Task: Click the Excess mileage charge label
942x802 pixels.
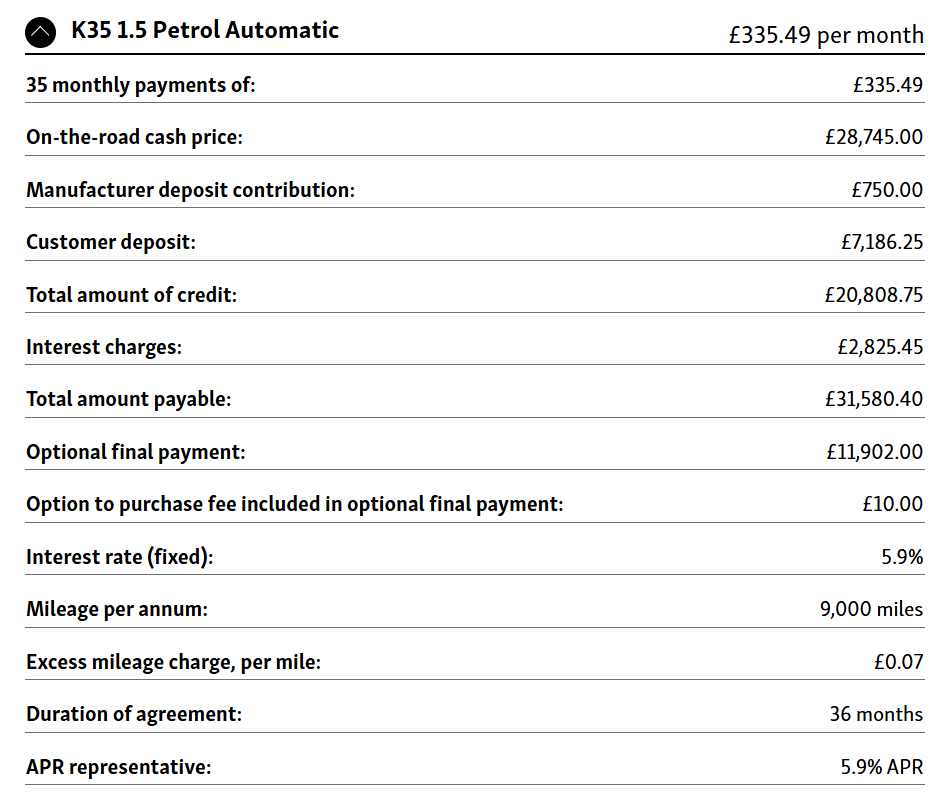Action: pos(173,662)
